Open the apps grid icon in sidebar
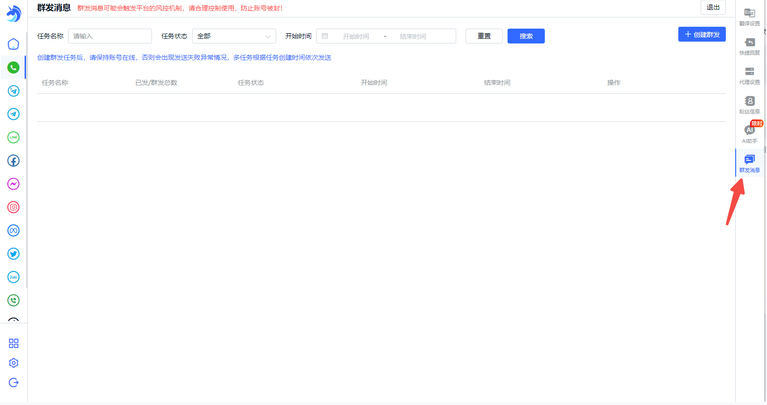Image resolution: width=767 pixels, height=405 pixels. (14, 343)
